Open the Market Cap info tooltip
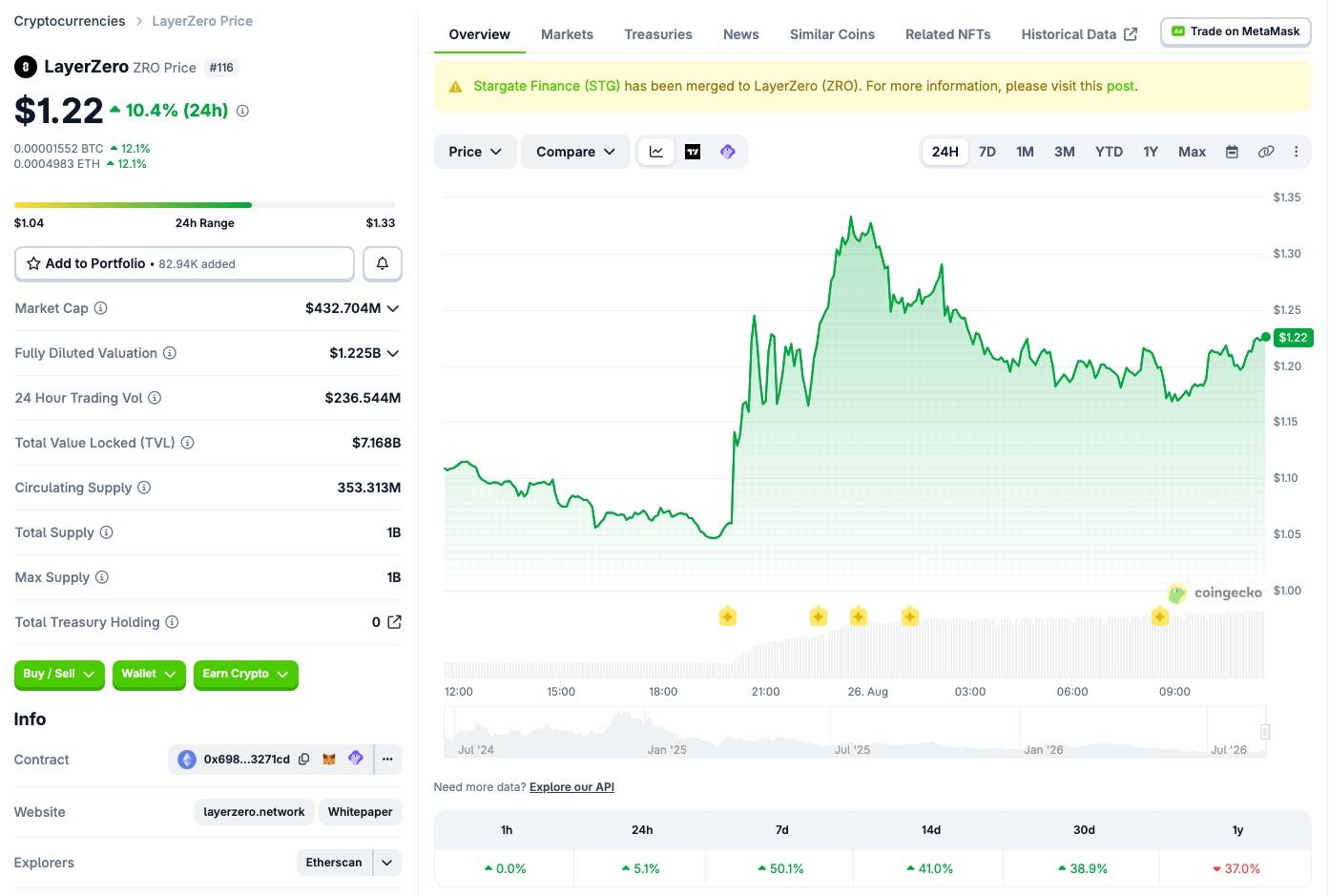Viewport: 1329px width, 896px height. tap(101, 308)
